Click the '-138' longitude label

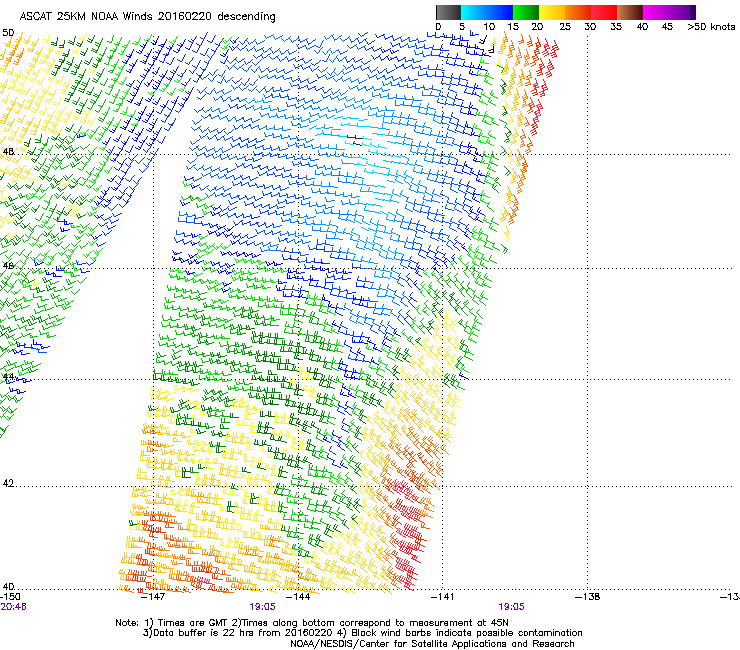[588, 597]
